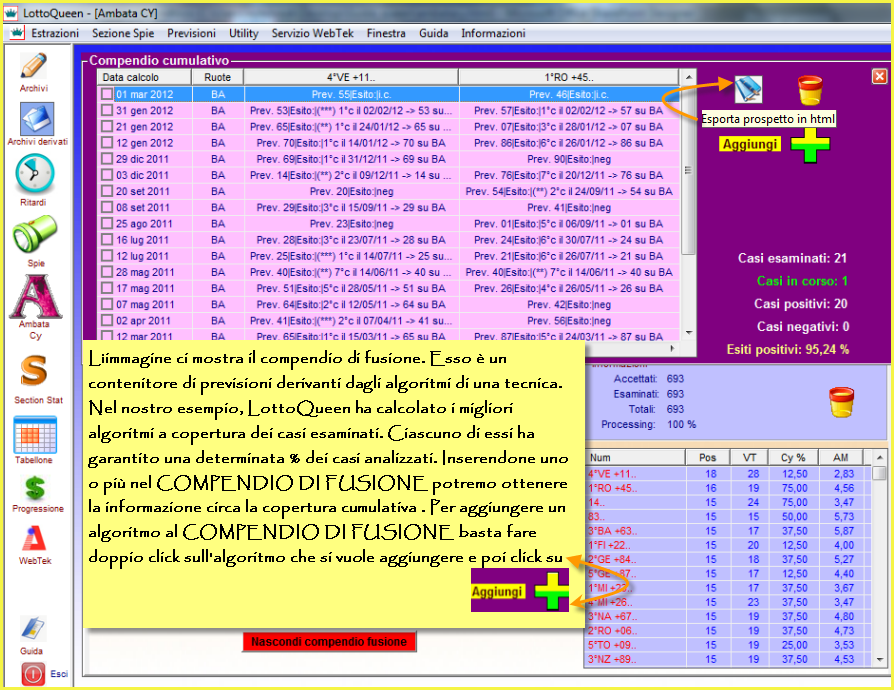Open the Previsioni menu

pyautogui.click(x=191, y=33)
